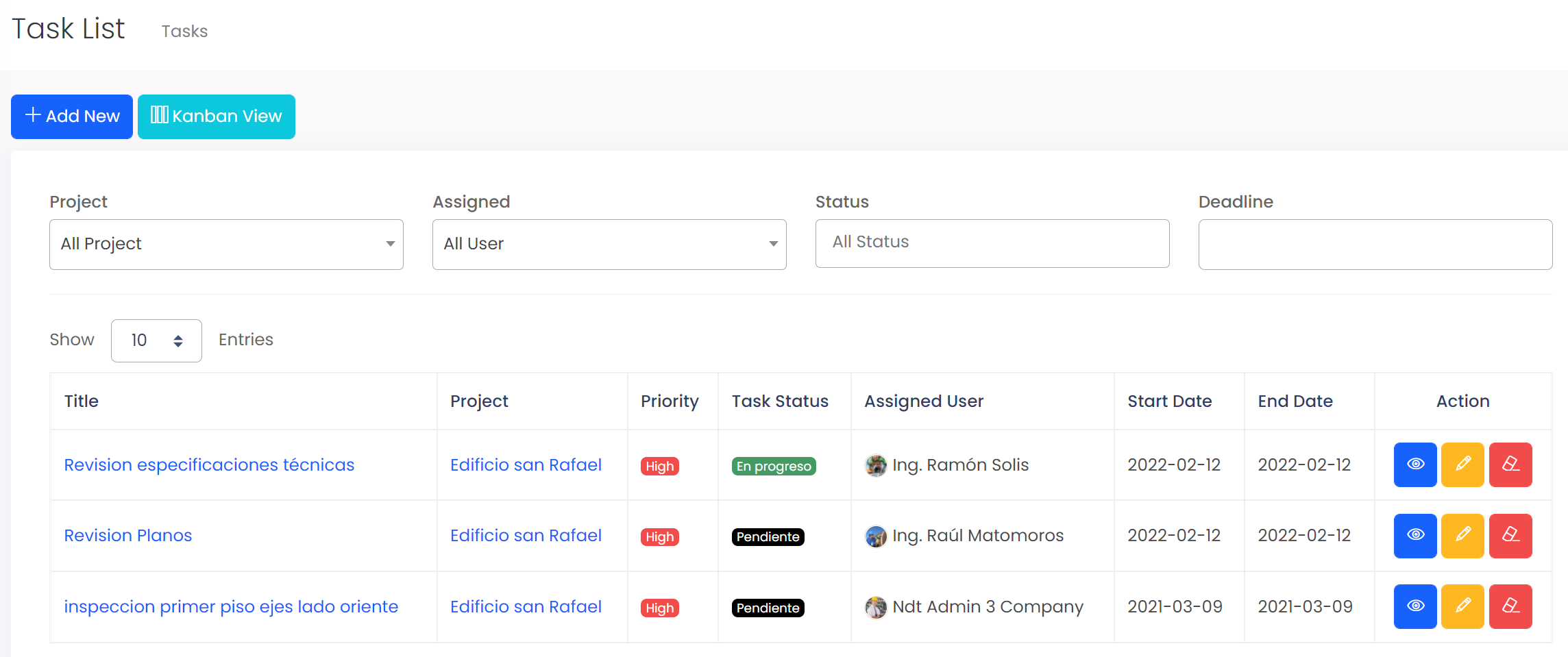This screenshot has width=1568, height=657.
Task: Edit the Revision especificaciones técnicas task
Action: coord(1462,464)
